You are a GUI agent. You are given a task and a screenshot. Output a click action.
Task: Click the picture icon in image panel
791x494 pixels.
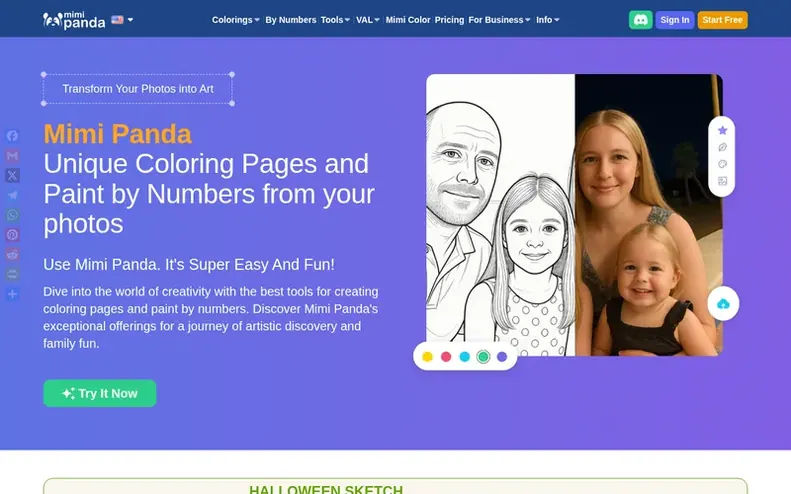point(722,181)
